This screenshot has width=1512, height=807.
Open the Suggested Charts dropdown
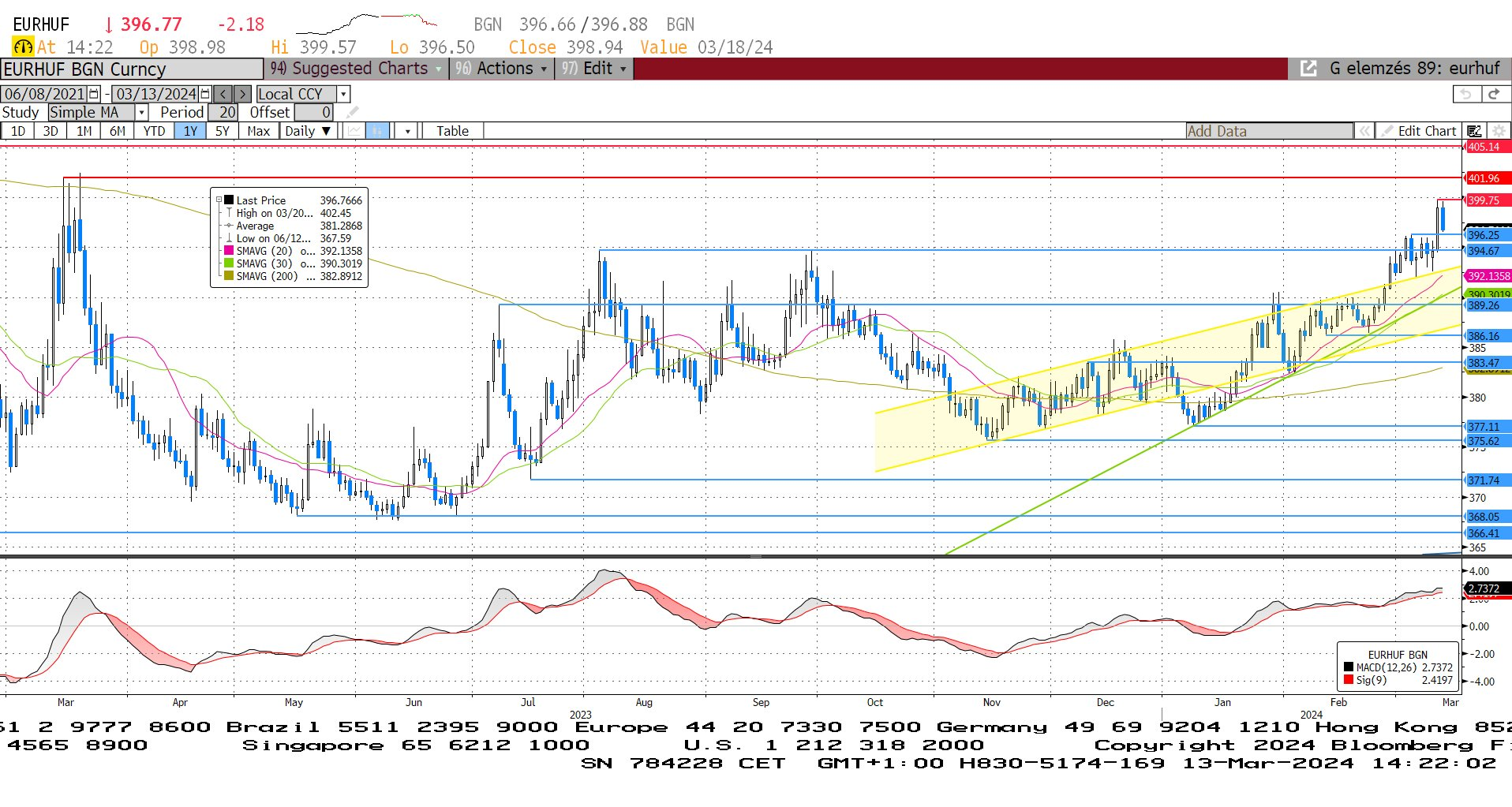(355, 69)
